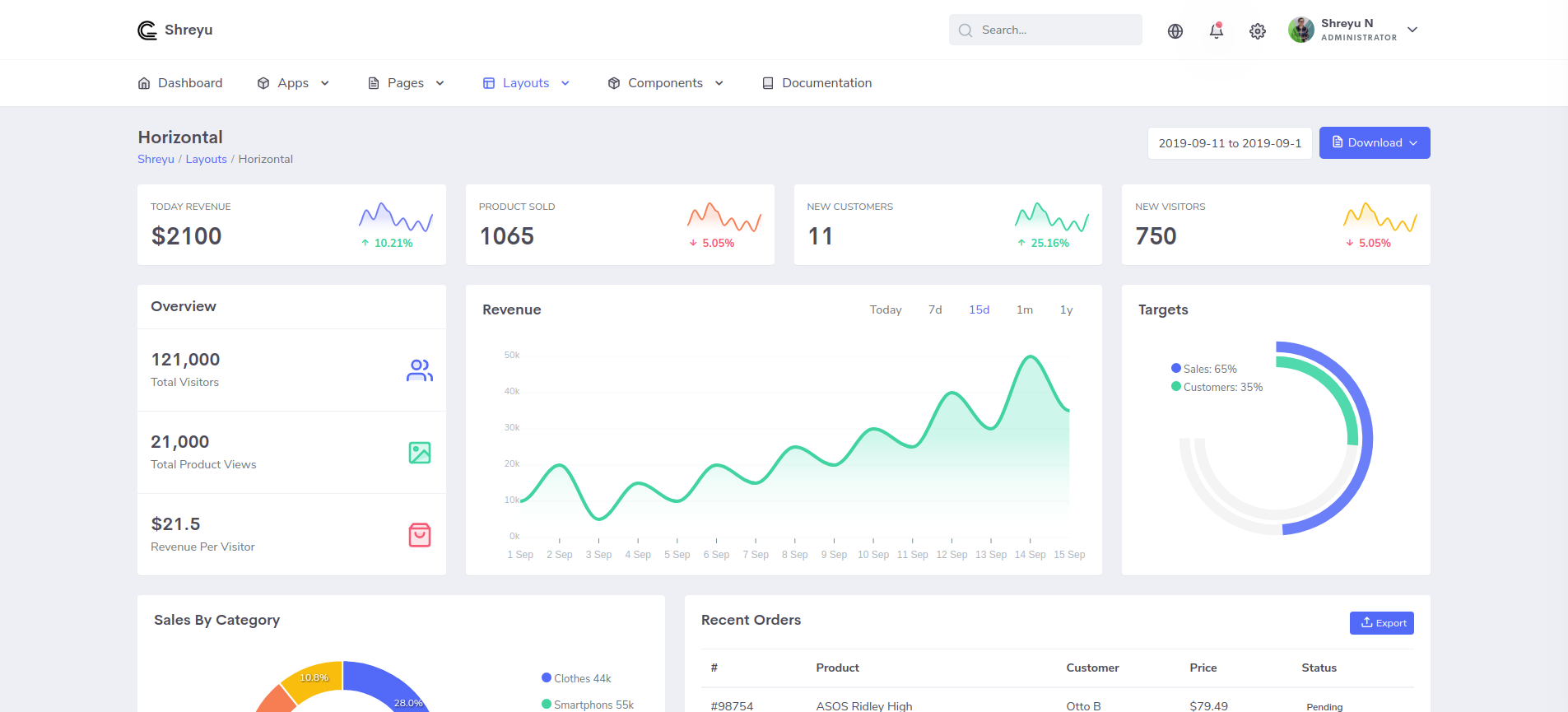Click the Layouts grid icon
1568x712 pixels.
pyautogui.click(x=489, y=83)
